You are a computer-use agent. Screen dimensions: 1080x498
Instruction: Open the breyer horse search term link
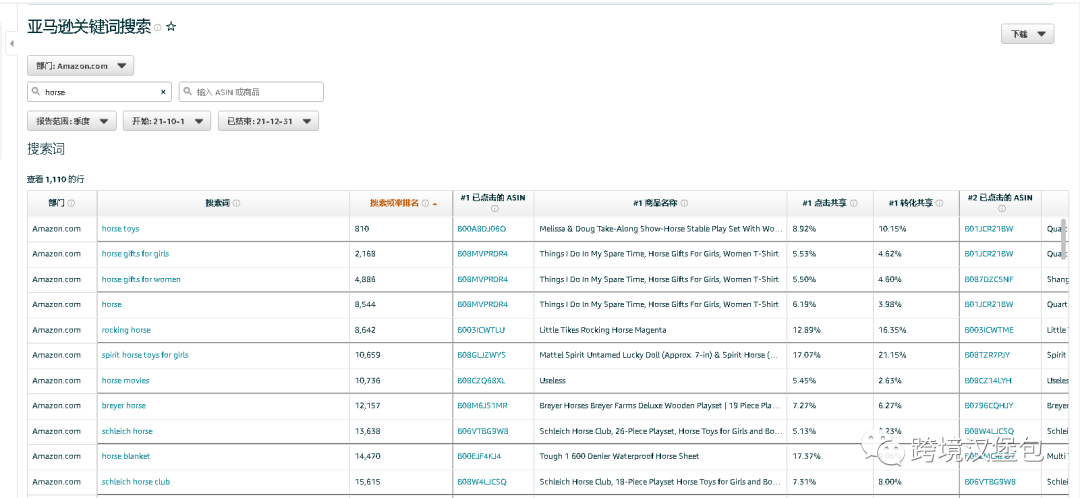[x=124, y=406]
